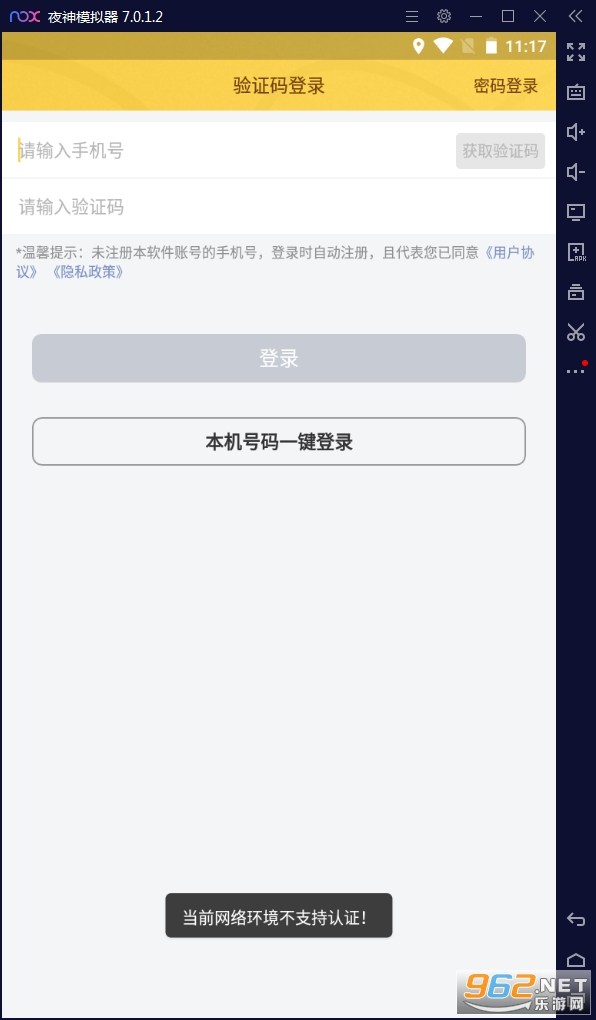Open keyboard mapping tool in sidebar

(x=576, y=92)
